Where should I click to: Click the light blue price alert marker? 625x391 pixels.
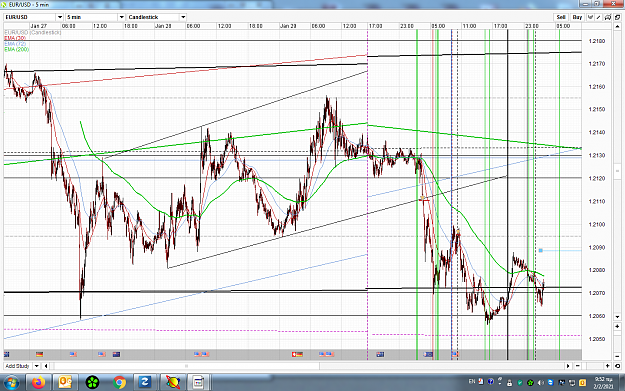[x=540, y=250]
